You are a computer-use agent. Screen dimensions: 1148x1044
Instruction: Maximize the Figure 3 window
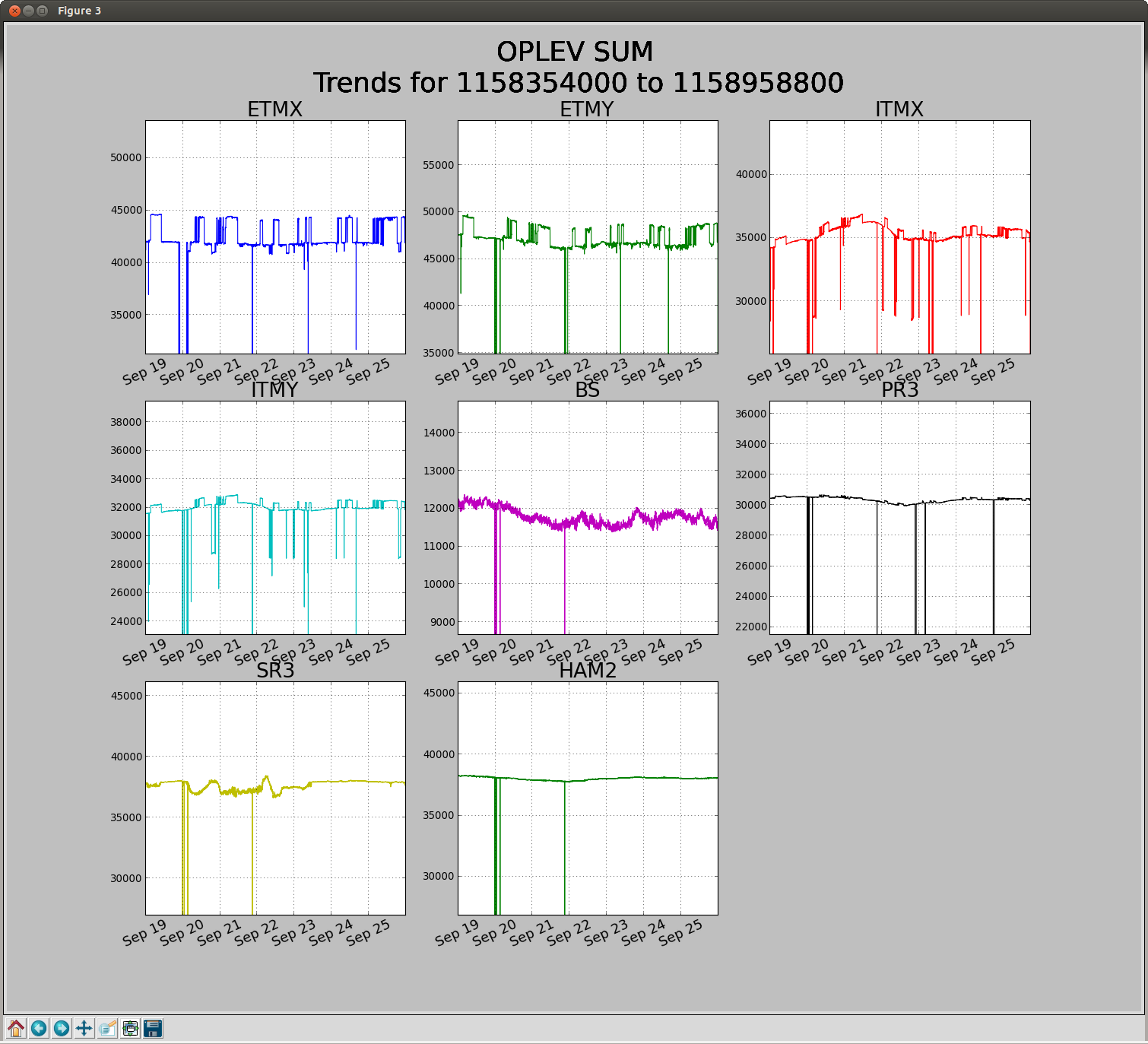(42, 11)
